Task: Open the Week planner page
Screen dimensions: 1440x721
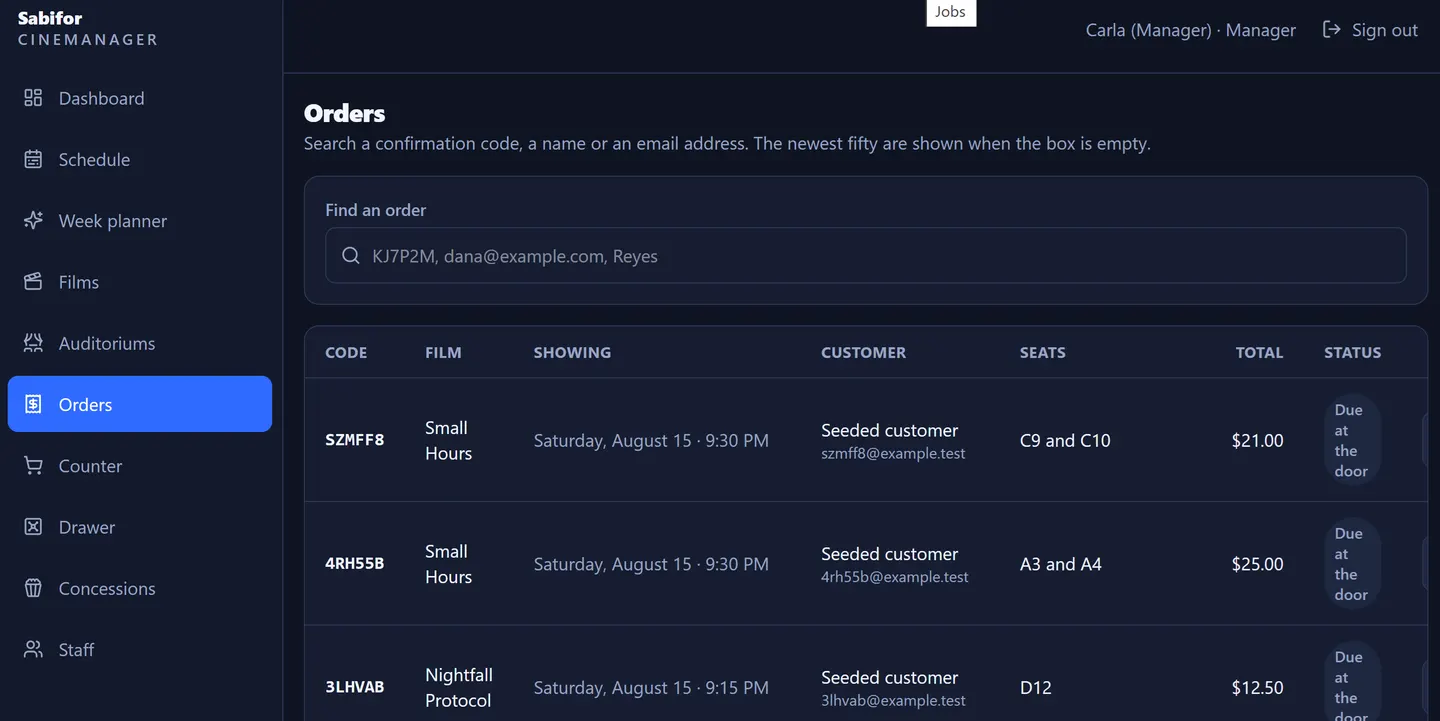Action: click(140, 220)
